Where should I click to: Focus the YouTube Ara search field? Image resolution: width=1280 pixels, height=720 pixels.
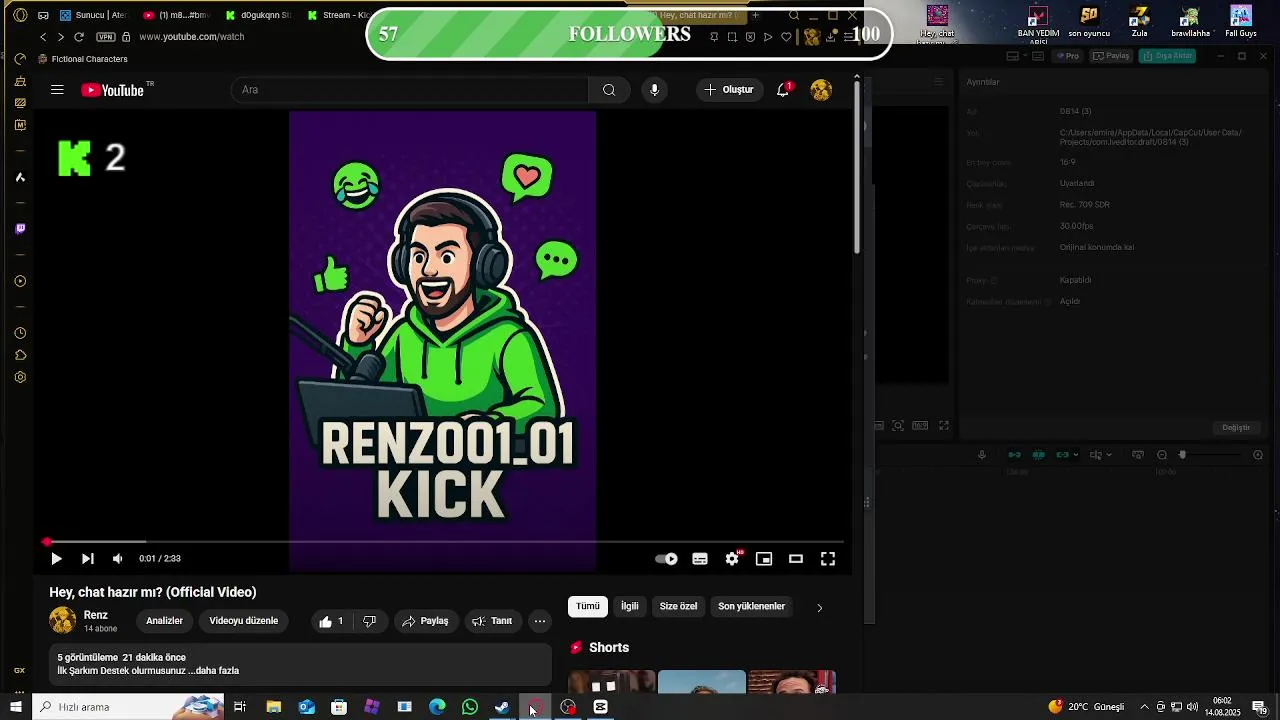point(410,90)
